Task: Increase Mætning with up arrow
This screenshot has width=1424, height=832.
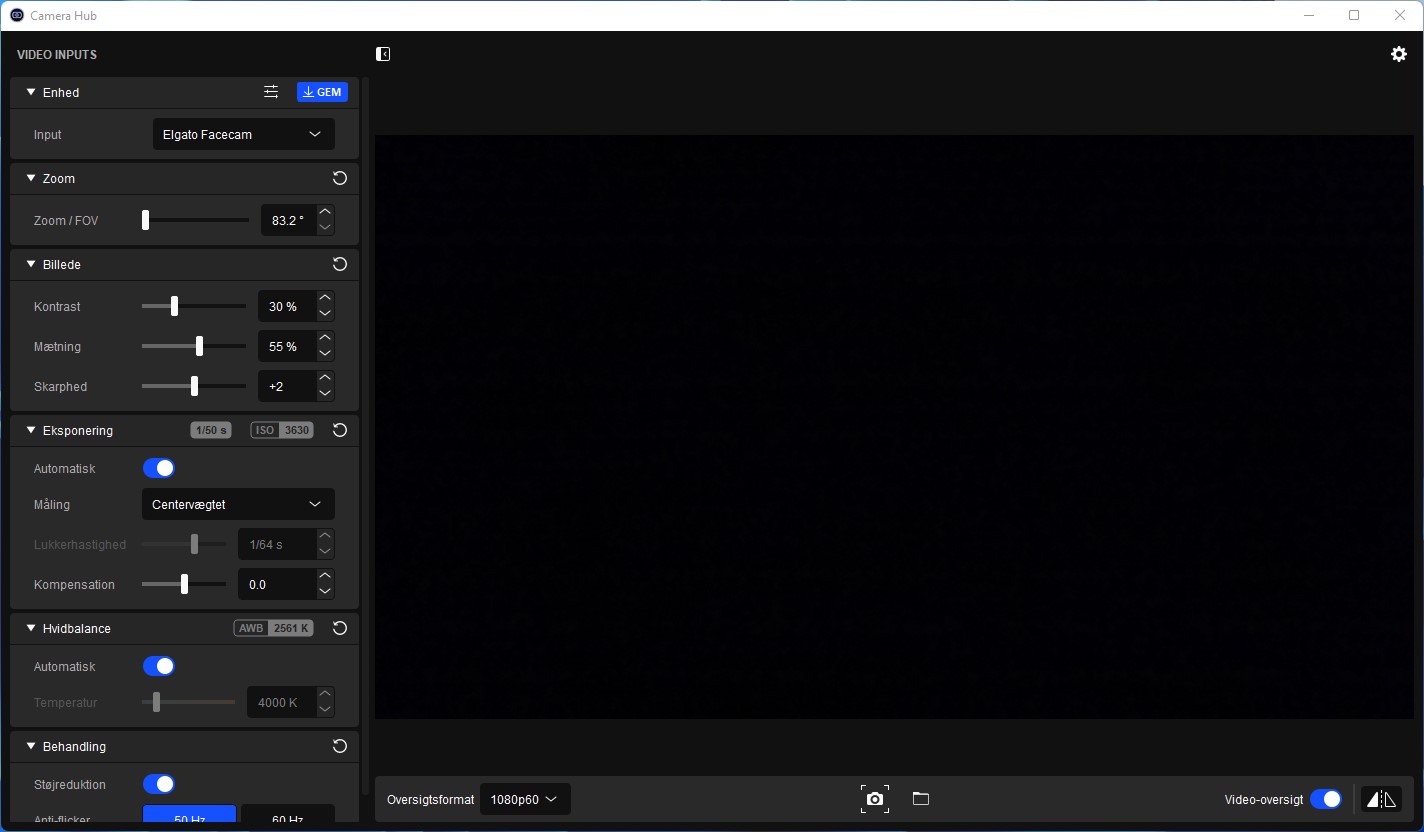Action: point(325,338)
